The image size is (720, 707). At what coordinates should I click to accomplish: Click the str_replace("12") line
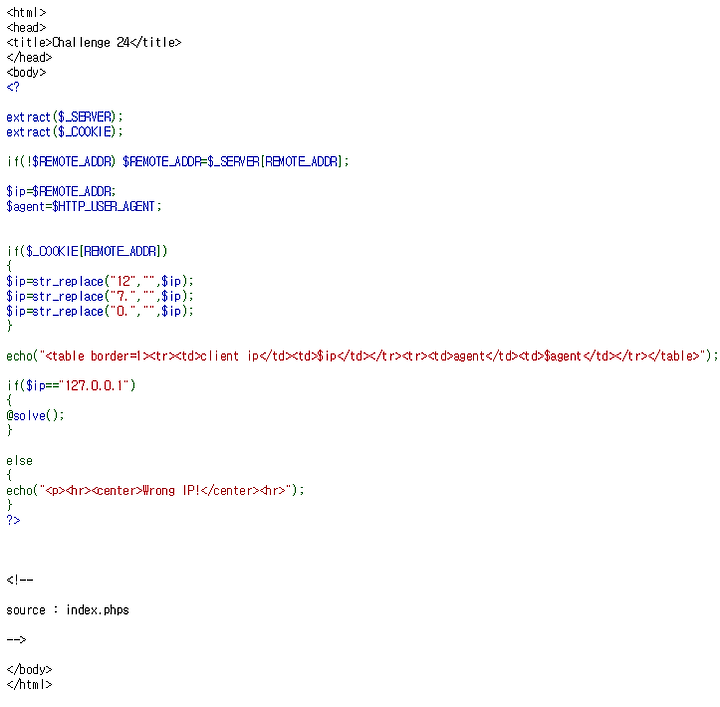[x=100, y=281]
